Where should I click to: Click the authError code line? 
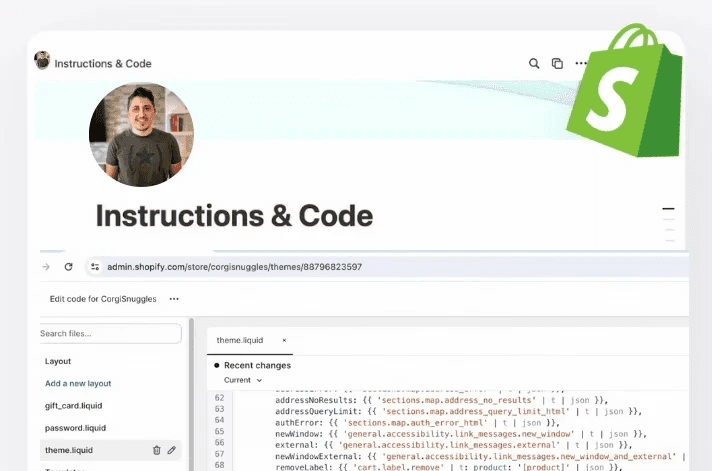[x=417, y=423]
